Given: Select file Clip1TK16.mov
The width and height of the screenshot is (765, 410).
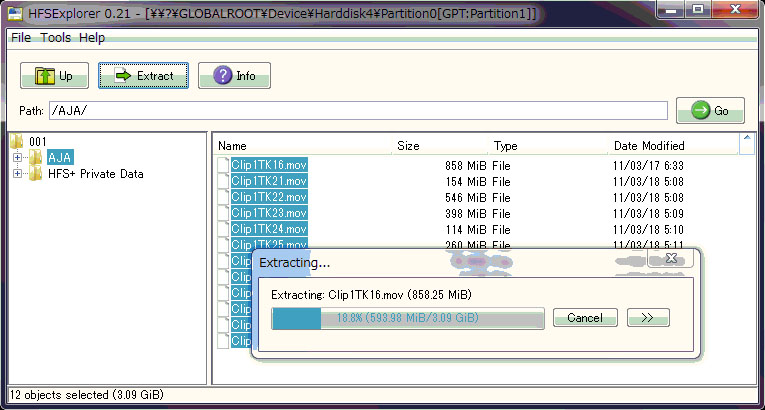Looking at the screenshot, I should point(269,165).
